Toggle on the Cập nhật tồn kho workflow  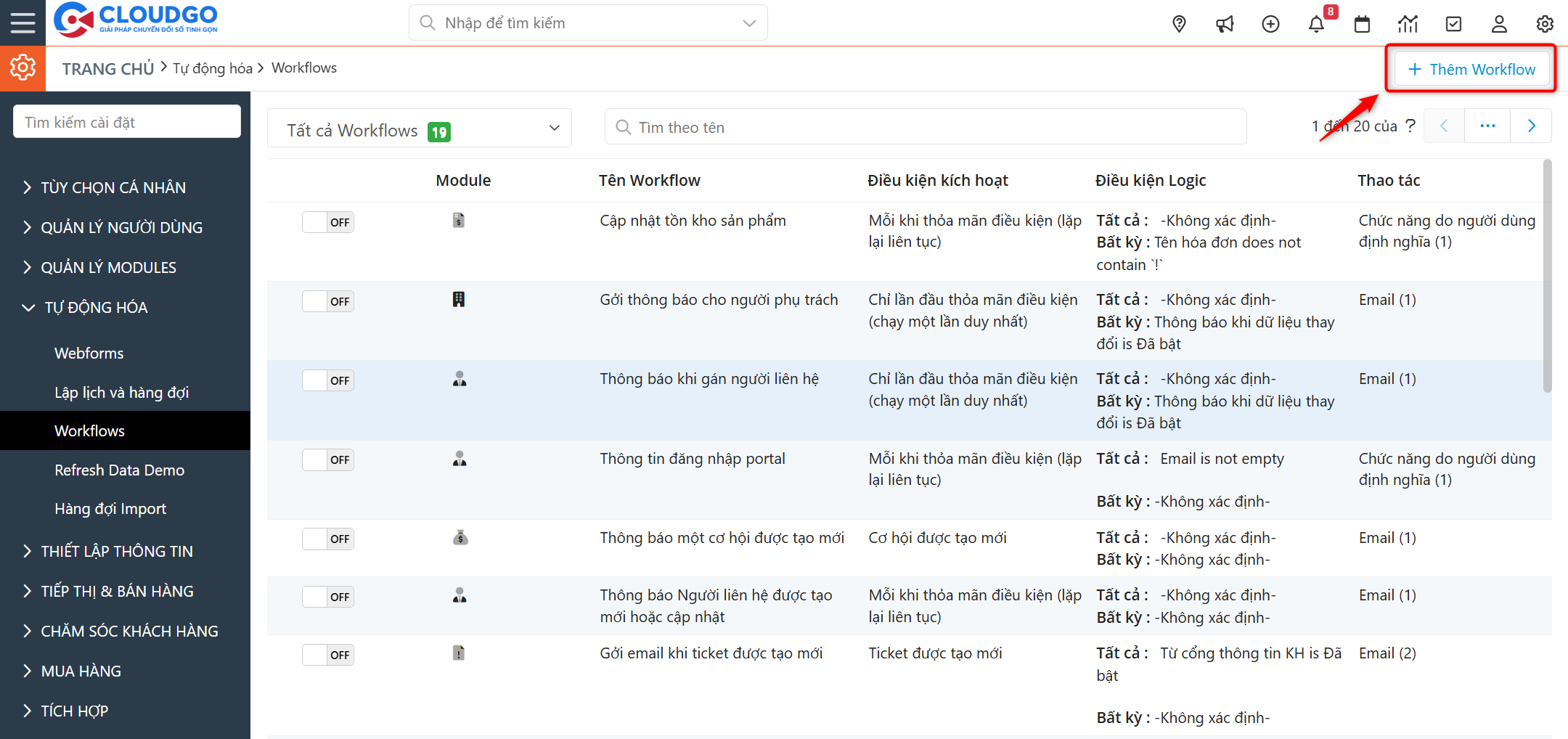click(328, 222)
